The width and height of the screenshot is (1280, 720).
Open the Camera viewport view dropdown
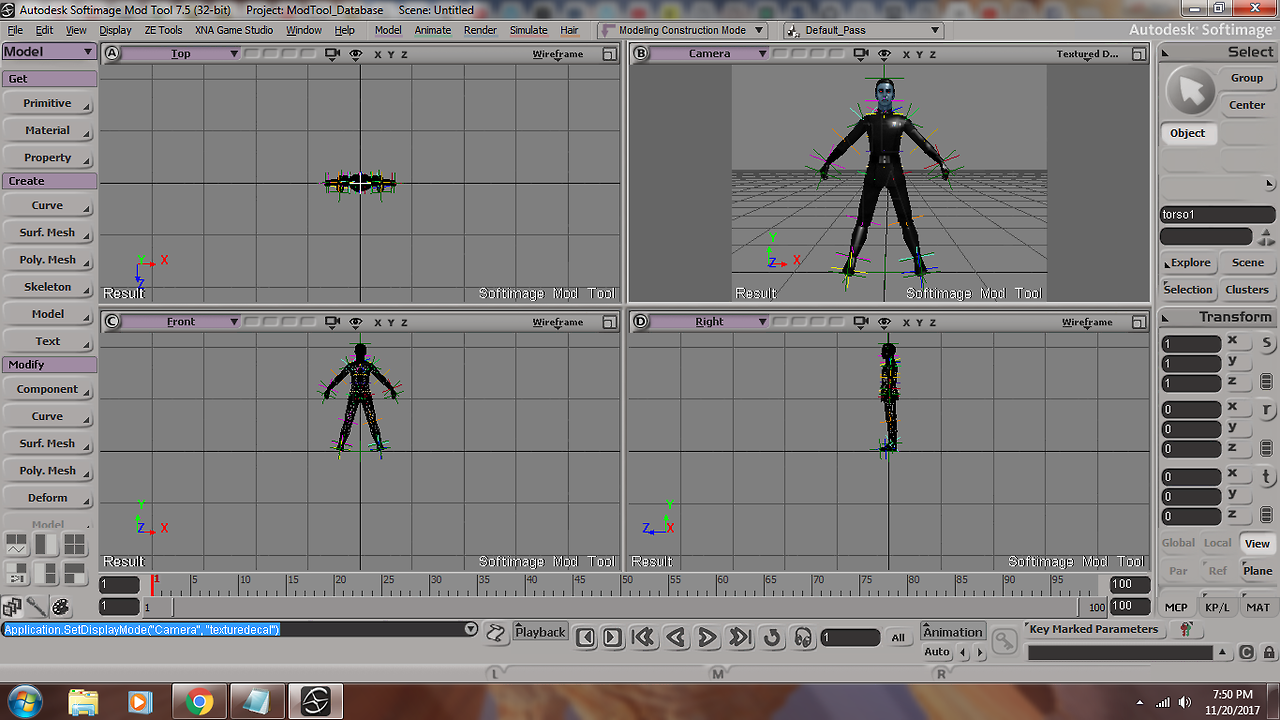tap(709, 54)
